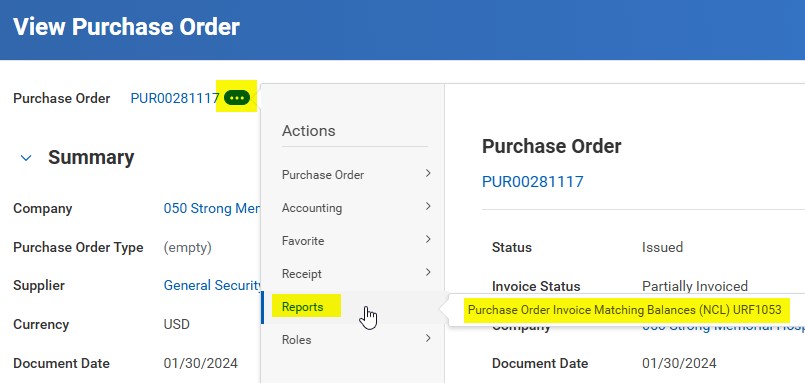Click the Summary section heading
Screen dimensions: 805x383
click(91, 158)
